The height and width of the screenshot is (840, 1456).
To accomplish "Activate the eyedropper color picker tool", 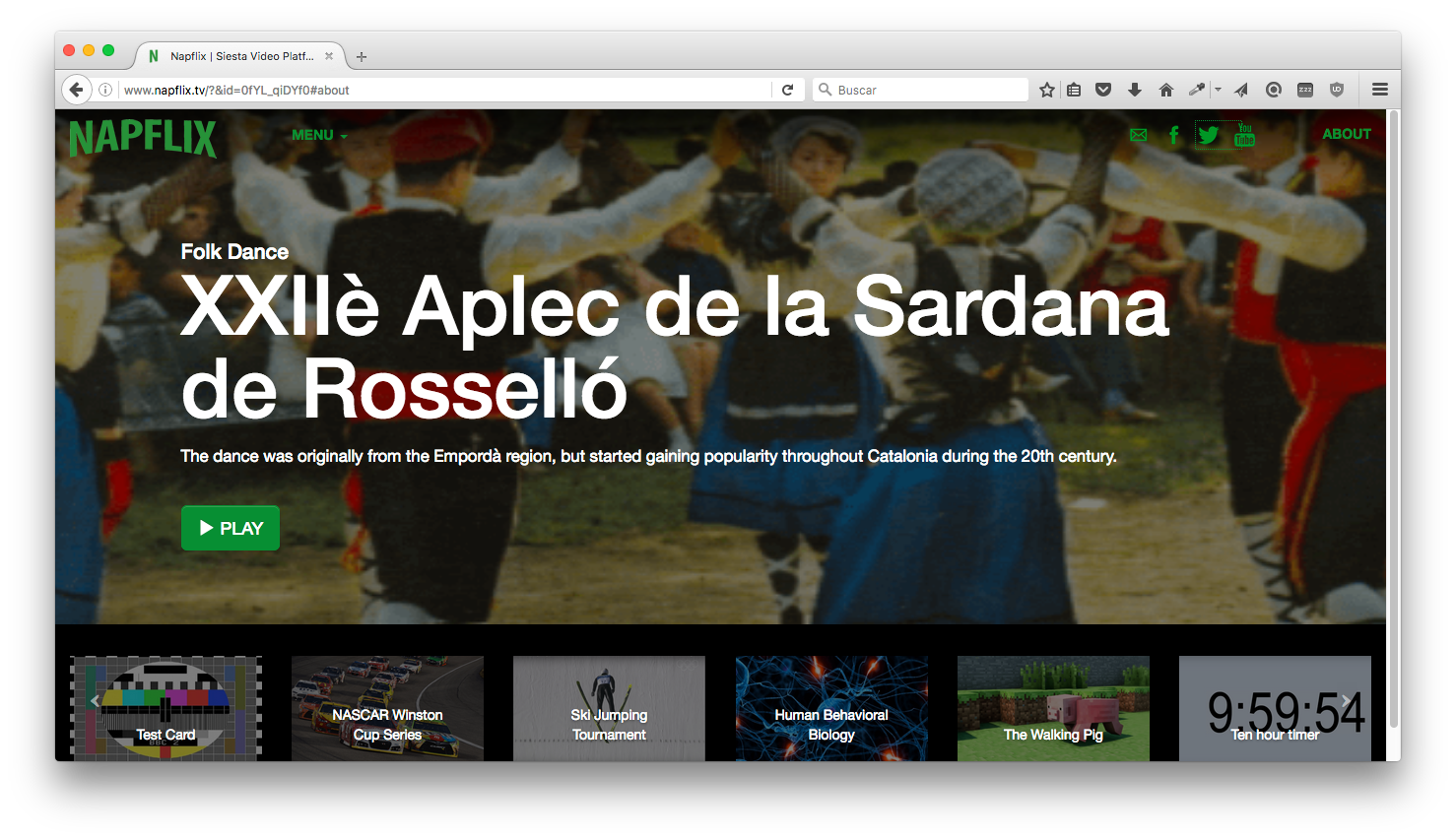I will click(x=1196, y=90).
